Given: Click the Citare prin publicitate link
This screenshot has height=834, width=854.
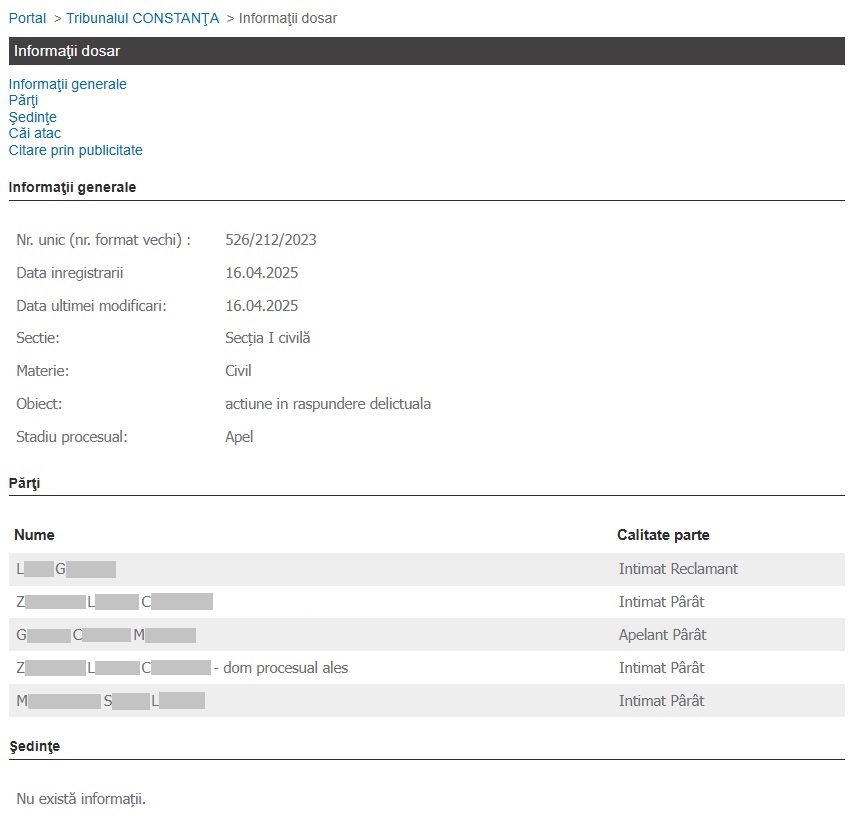Looking at the screenshot, I should [76, 150].
